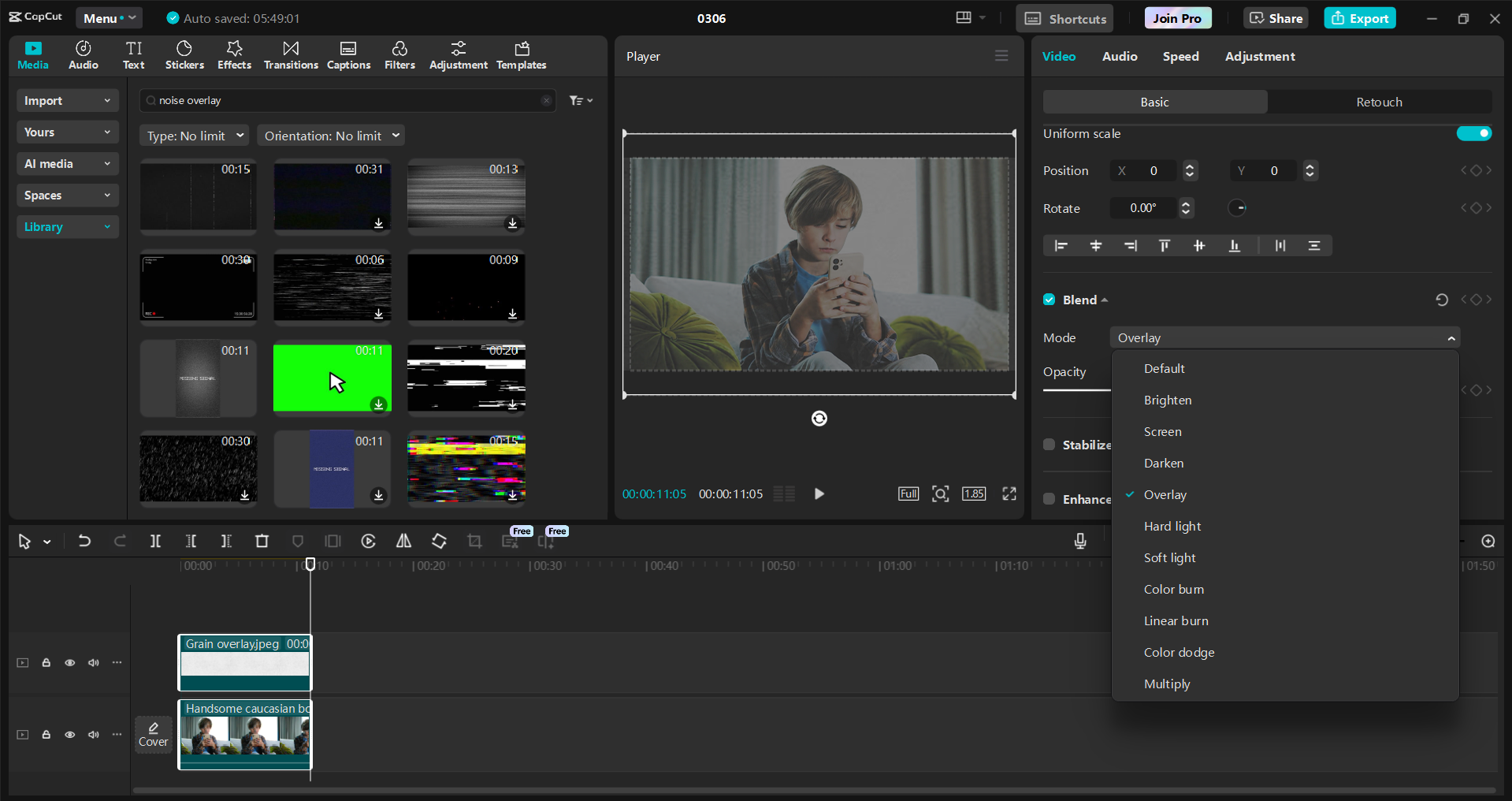Viewport: 1512px width, 801px height.
Task: Apply left horizontal alignment in the Video panel
Action: pos(1060,245)
